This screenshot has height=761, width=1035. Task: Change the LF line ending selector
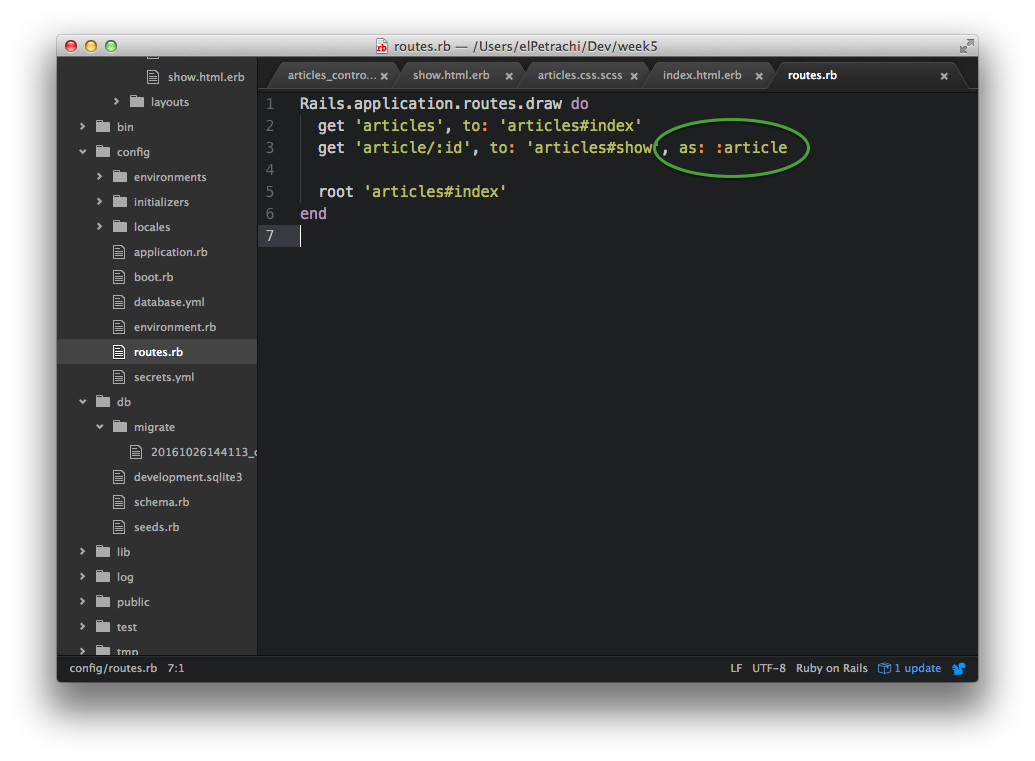tap(736, 668)
